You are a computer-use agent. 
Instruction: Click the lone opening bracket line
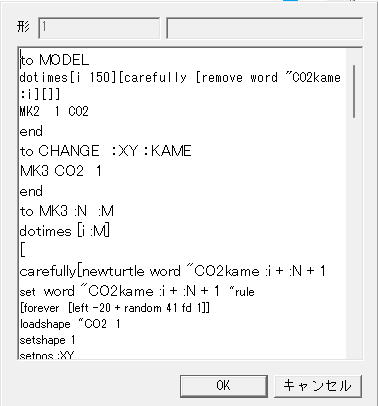pyautogui.click(x=23, y=250)
